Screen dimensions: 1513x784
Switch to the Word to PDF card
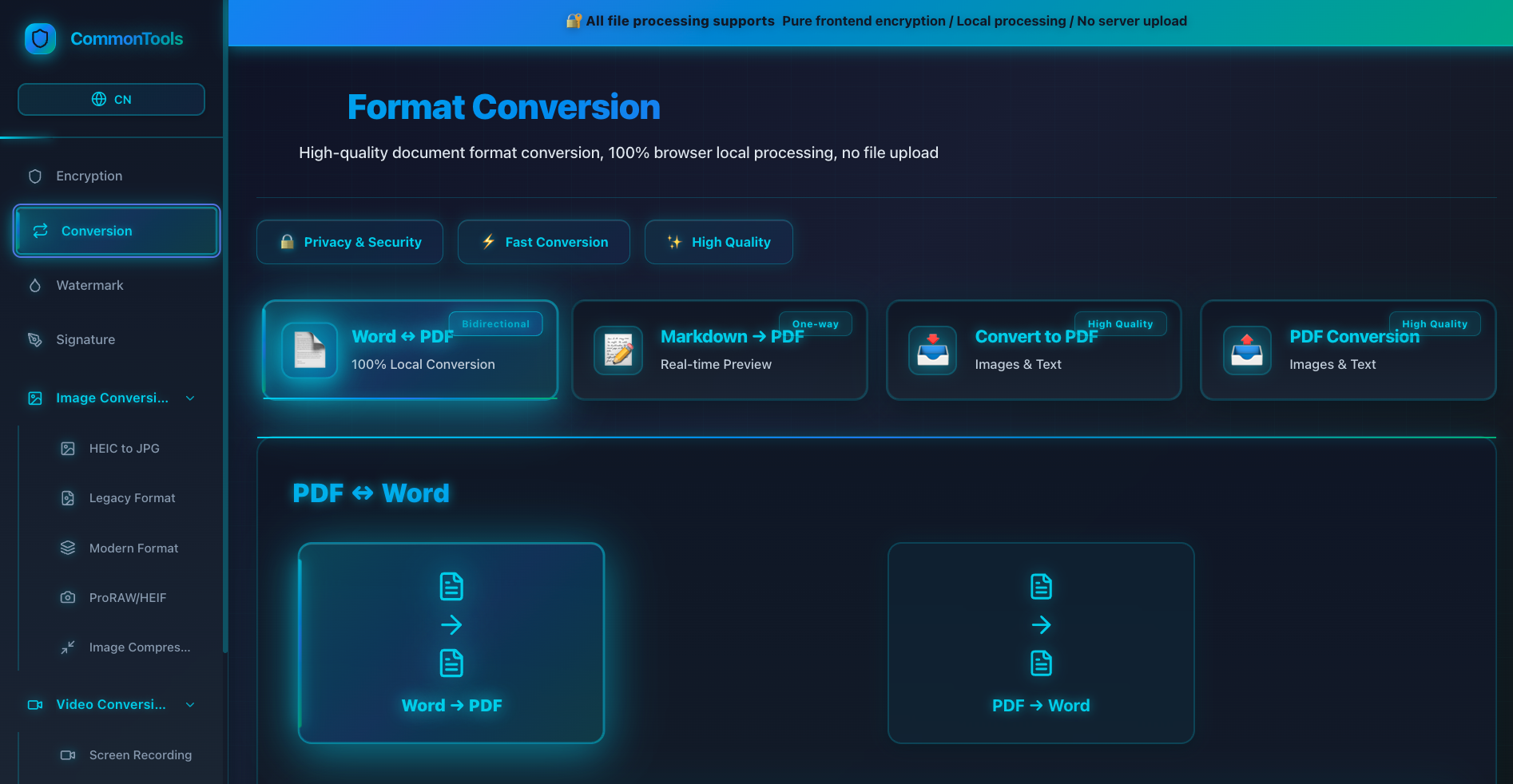tap(409, 350)
